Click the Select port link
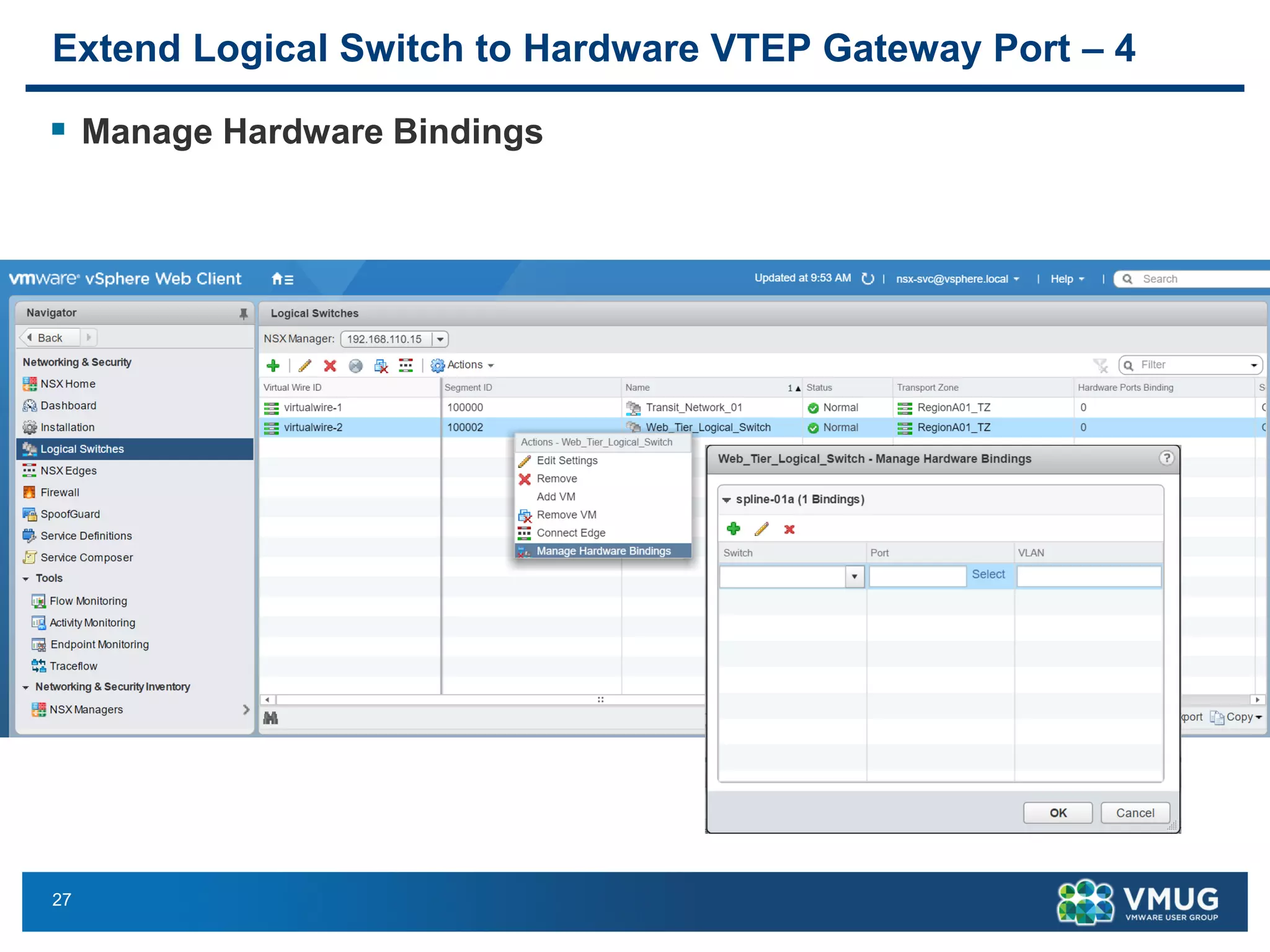 988,575
